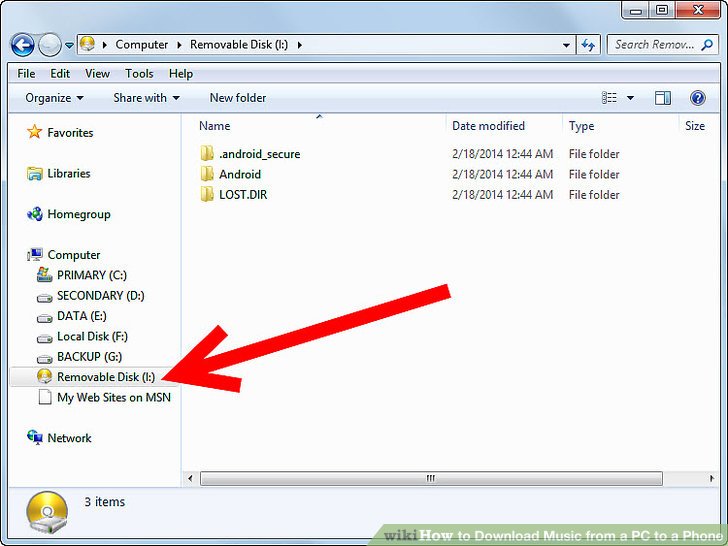728x546 pixels.
Task: Open the recent pages dropdown arrow
Action: point(69,46)
